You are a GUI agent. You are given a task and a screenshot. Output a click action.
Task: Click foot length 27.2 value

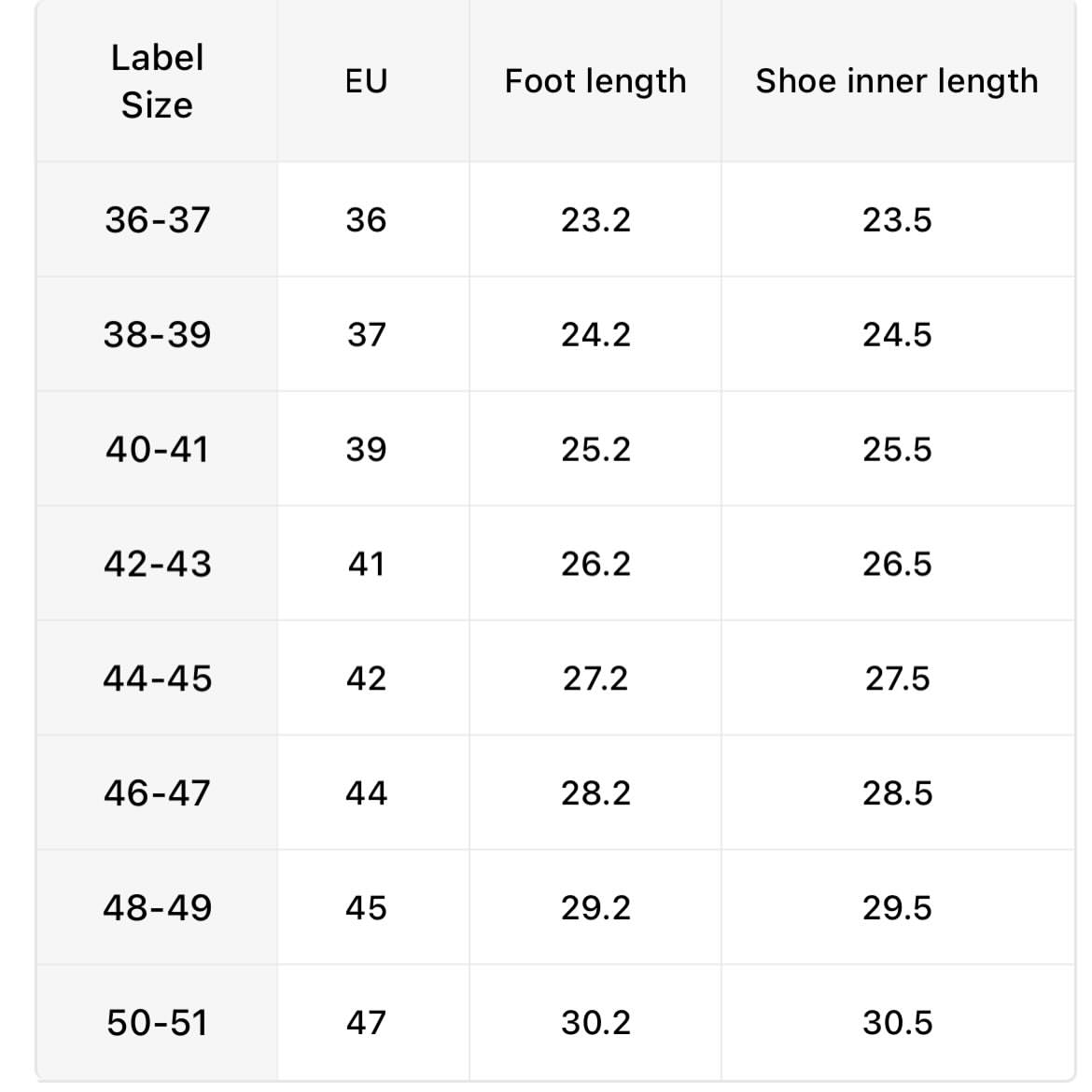595,679
